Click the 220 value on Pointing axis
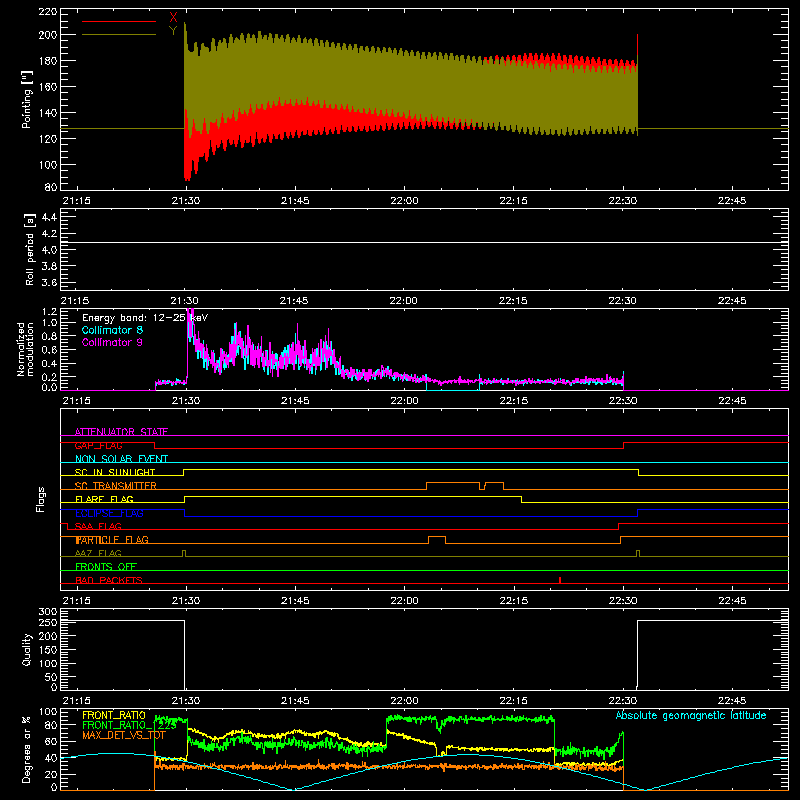This screenshot has height=800, width=800. pos(47,11)
